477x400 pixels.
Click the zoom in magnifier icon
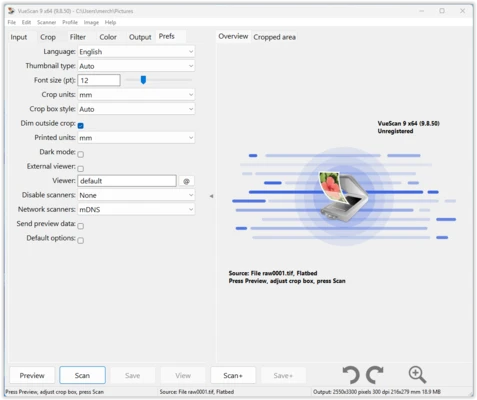pos(417,375)
